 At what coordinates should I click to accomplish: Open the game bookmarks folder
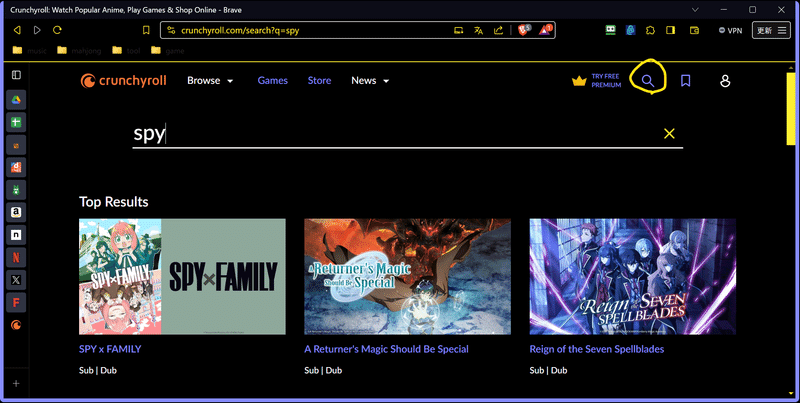(167, 51)
